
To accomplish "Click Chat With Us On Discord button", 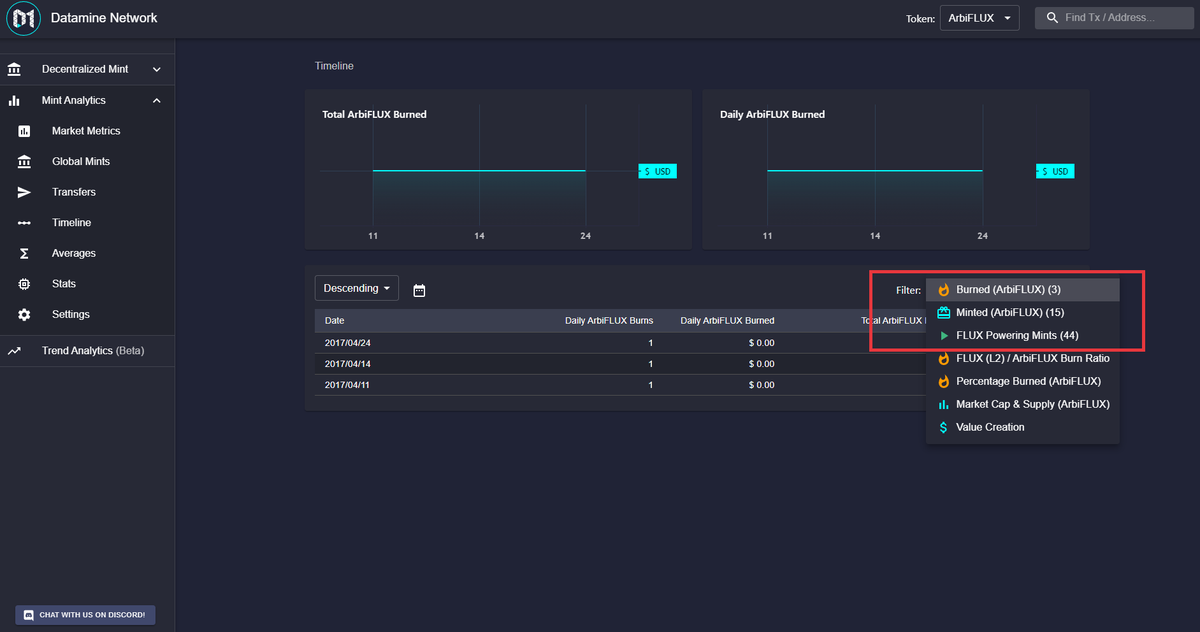I will point(85,614).
